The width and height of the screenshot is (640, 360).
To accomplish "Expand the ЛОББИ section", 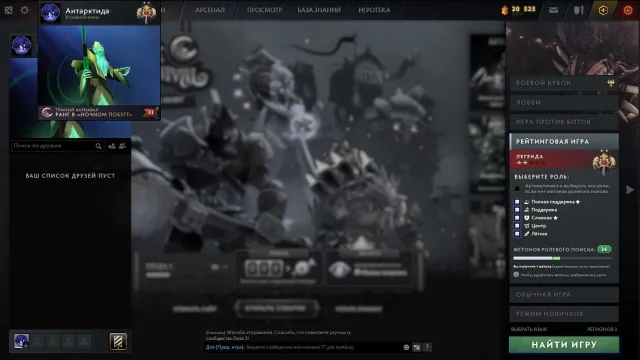I will (x=564, y=102).
